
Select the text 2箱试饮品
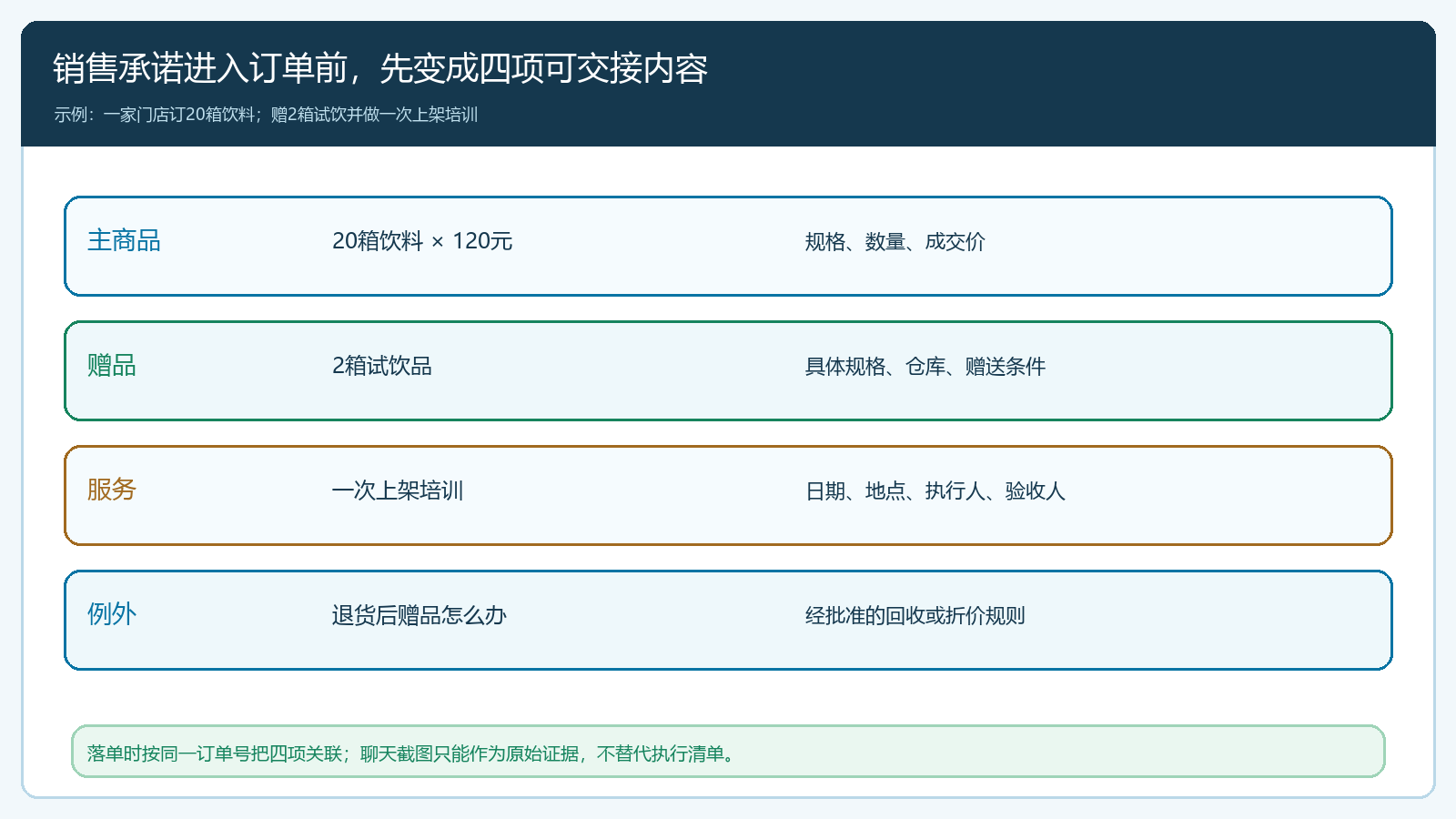coord(382,366)
